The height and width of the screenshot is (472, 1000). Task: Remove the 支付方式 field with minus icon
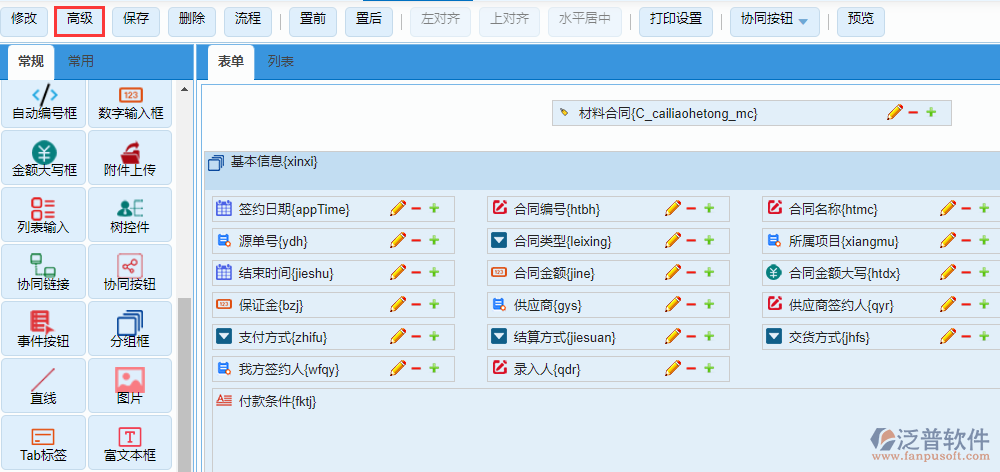[x=416, y=336]
